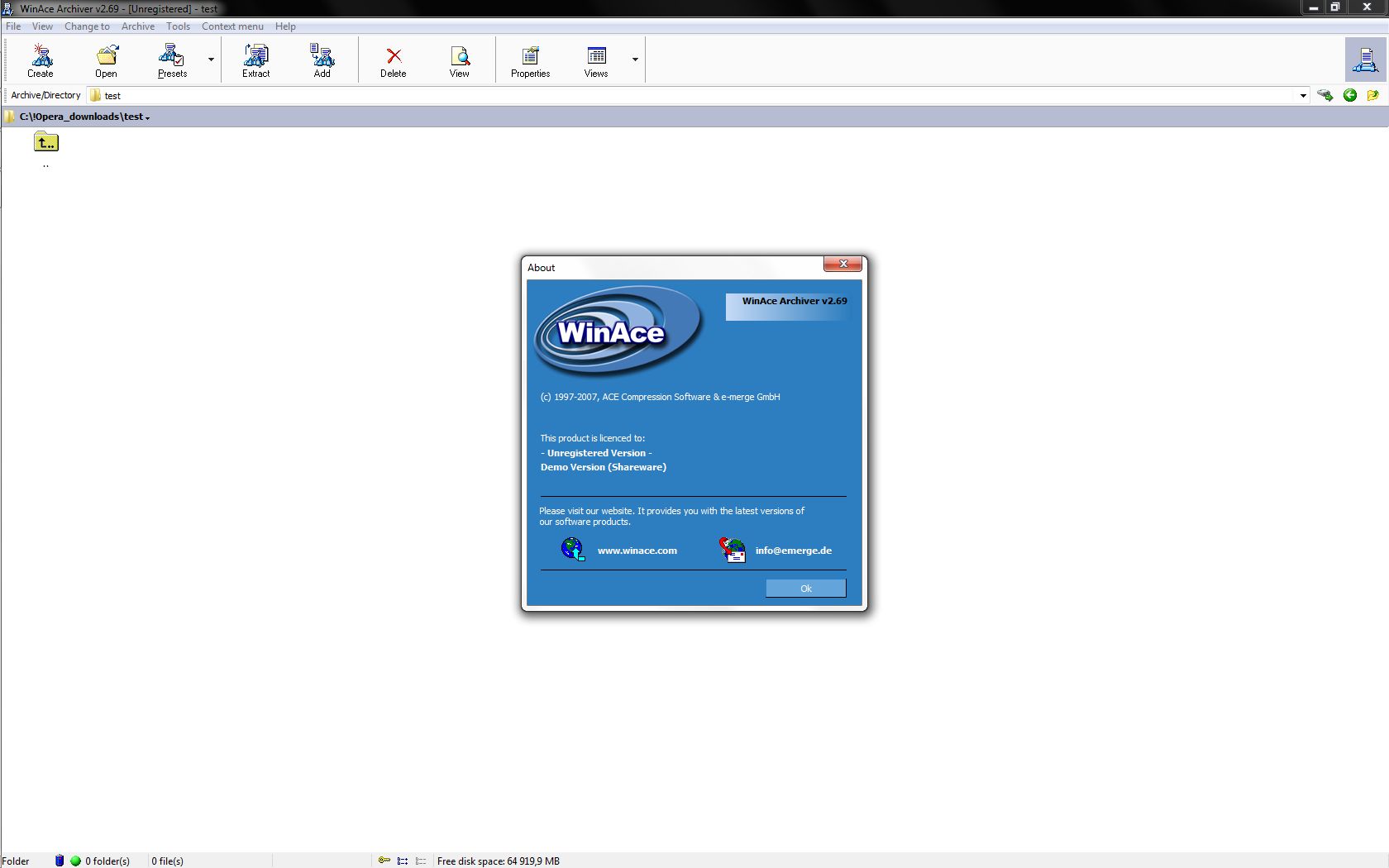
Task: Click the Extract tool icon
Action: pos(255,60)
